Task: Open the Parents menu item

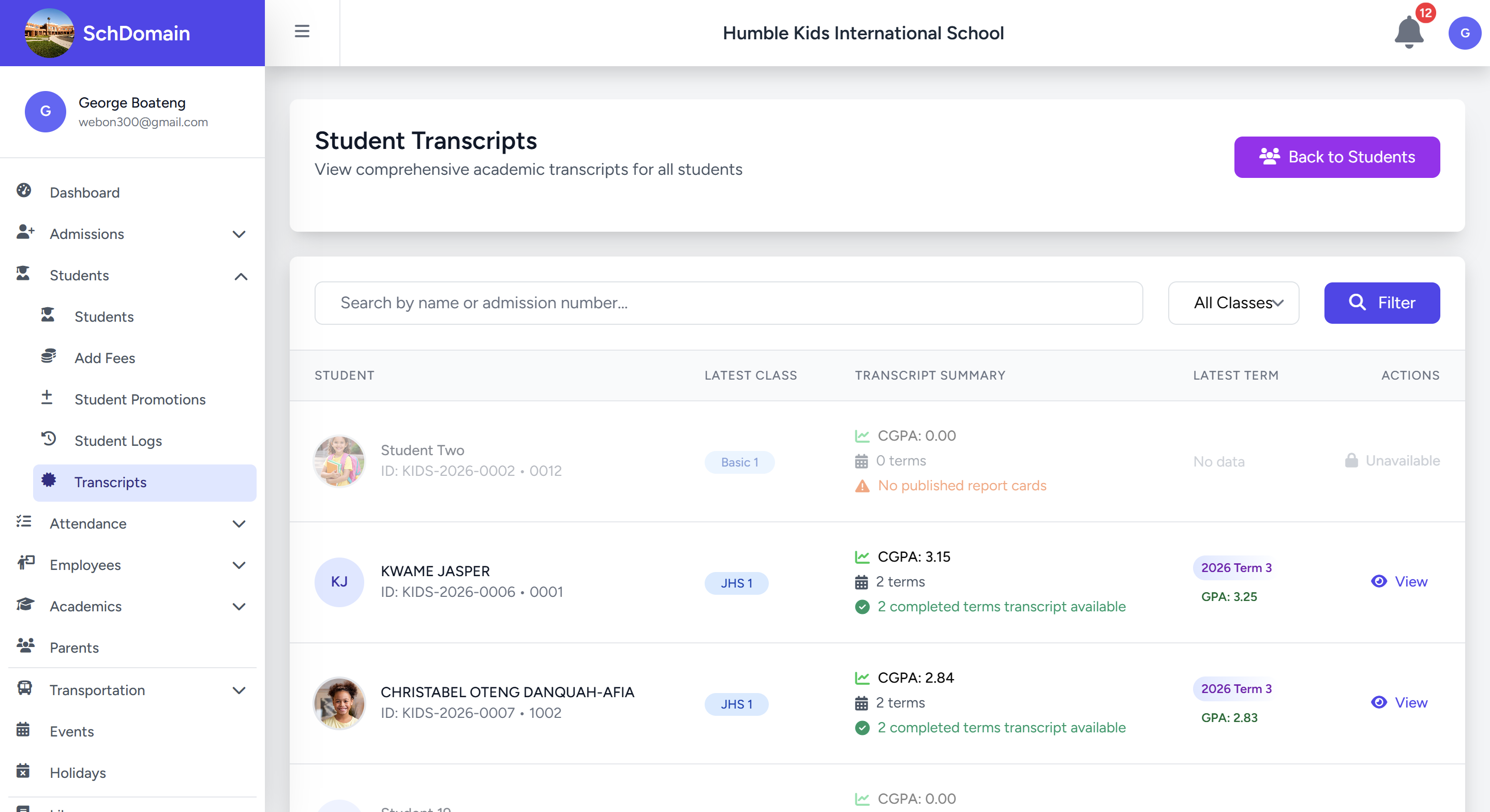Action: [x=132, y=648]
